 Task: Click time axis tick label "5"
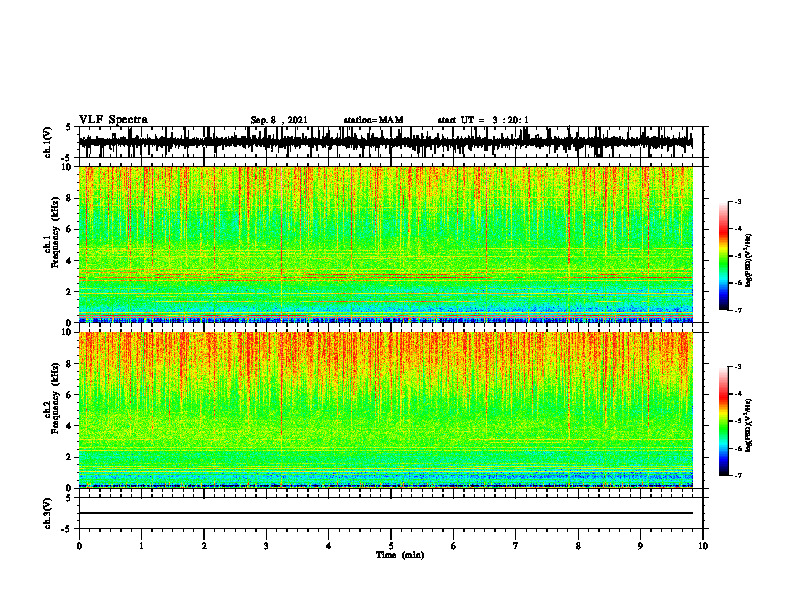click(391, 546)
